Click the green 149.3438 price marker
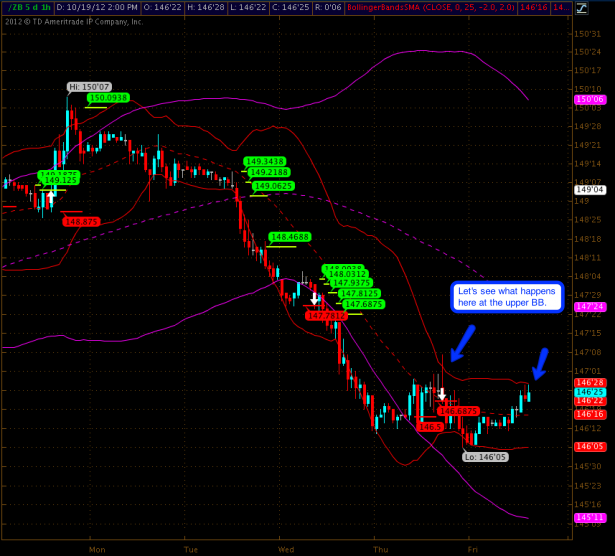The width and height of the screenshot is (615, 556). (x=264, y=161)
